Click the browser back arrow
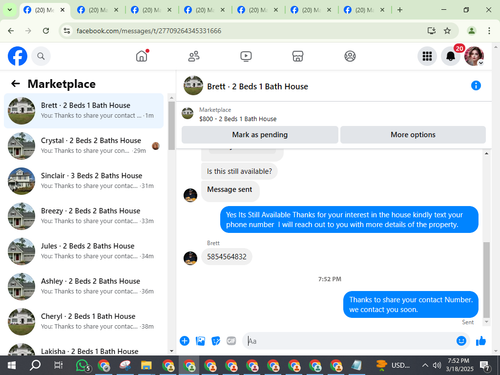 pos(11,31)
